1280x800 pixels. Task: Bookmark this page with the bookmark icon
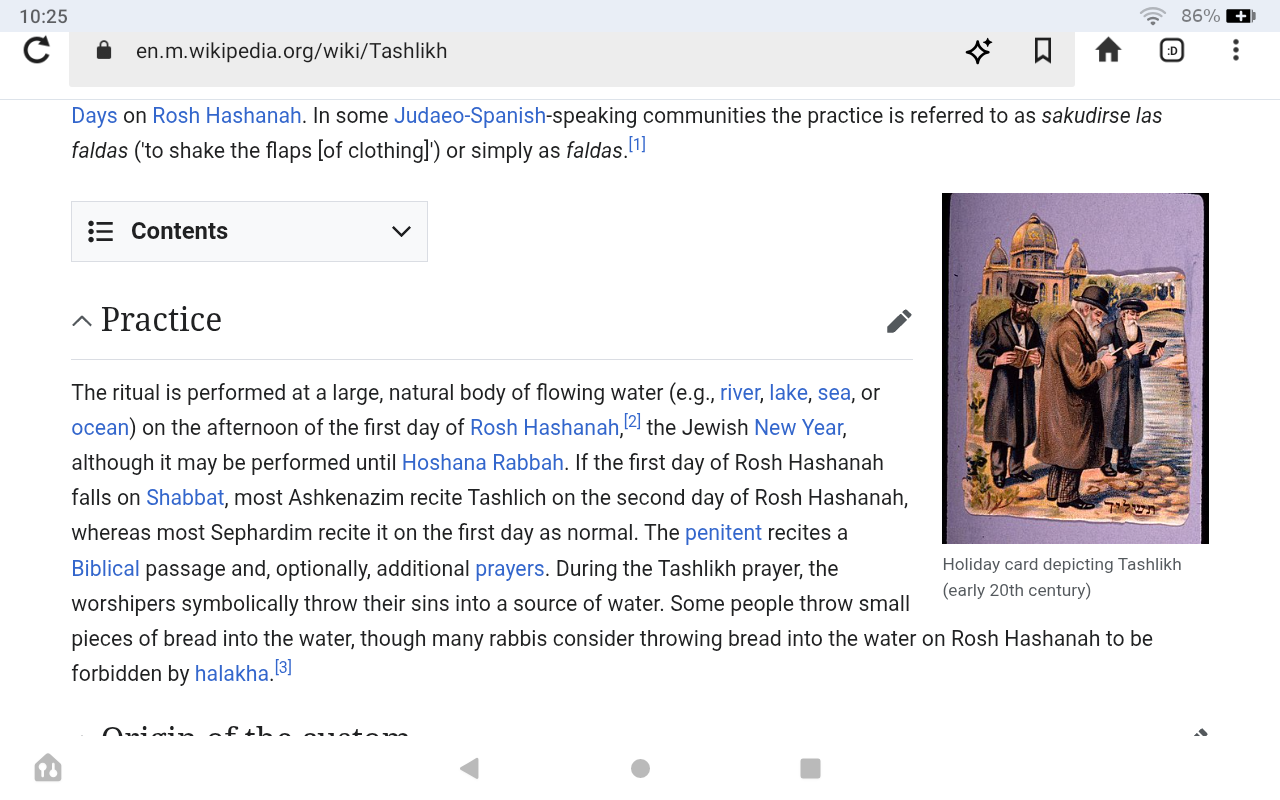1043,51
